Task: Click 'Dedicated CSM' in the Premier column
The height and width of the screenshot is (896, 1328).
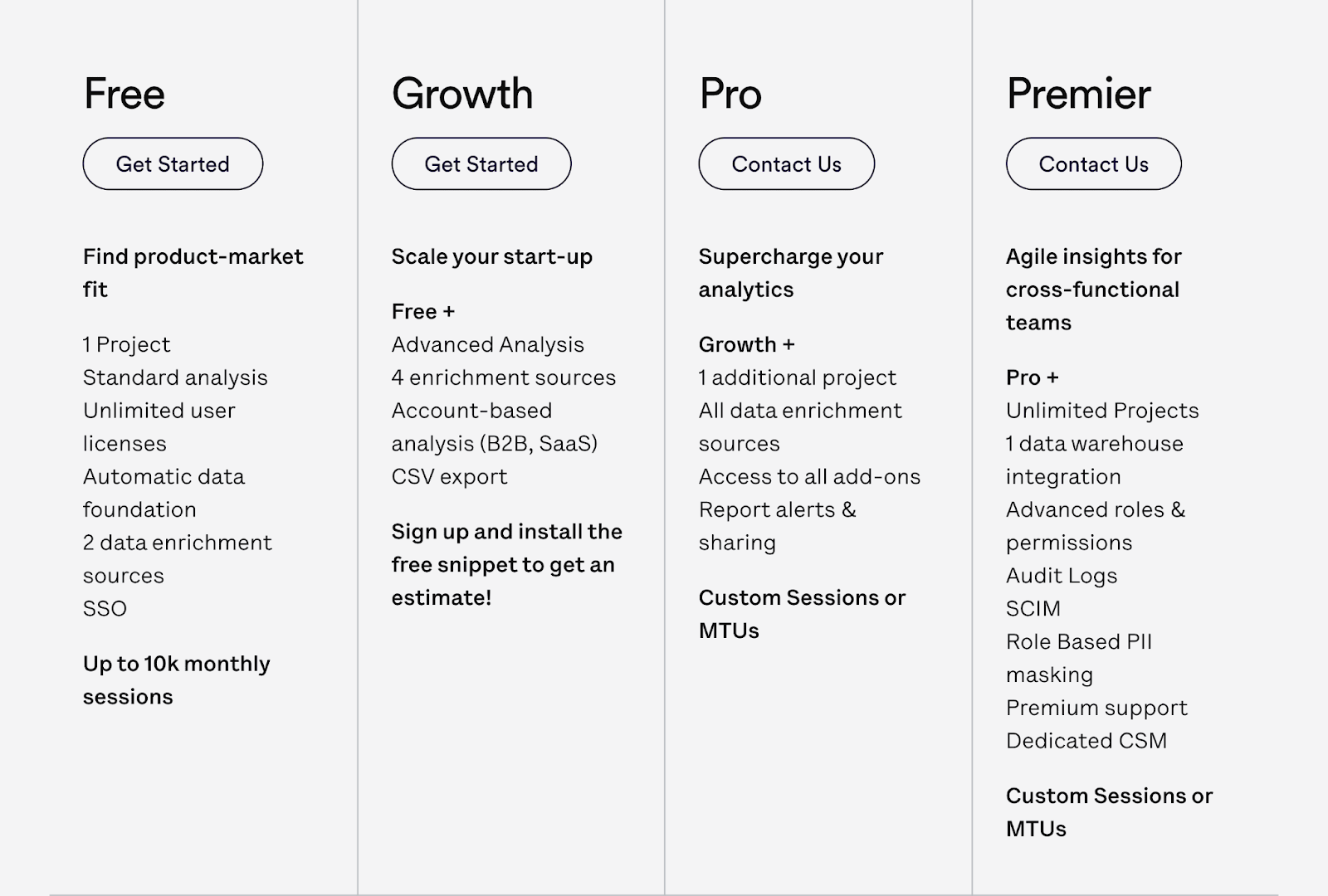Action: 1086,740
